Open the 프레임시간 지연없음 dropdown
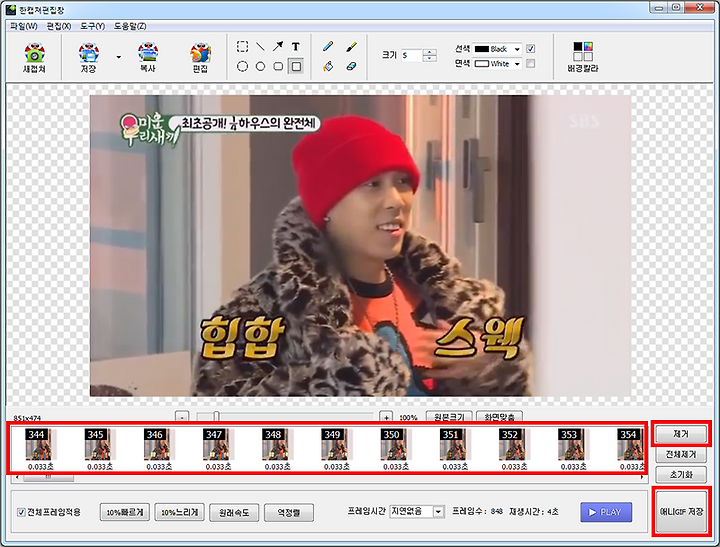This screenshot has height=547, width=720. click(x=417, y=511)
